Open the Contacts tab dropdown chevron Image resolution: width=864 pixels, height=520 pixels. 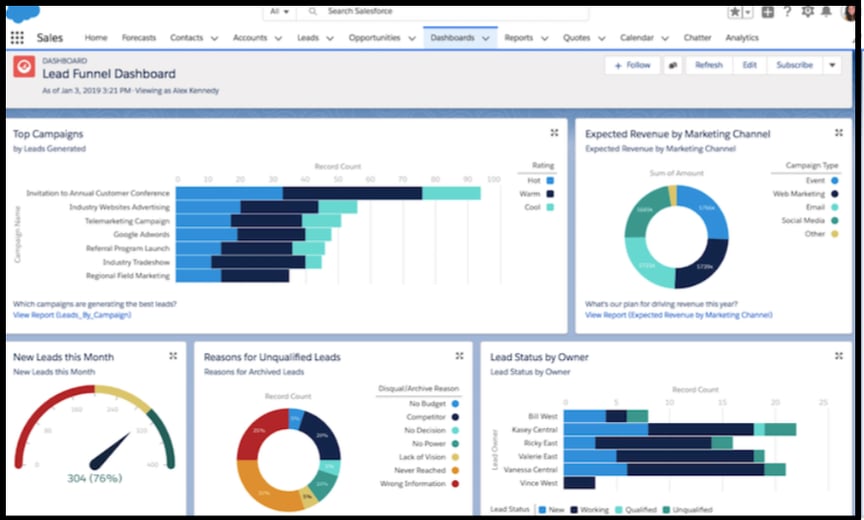214,38
